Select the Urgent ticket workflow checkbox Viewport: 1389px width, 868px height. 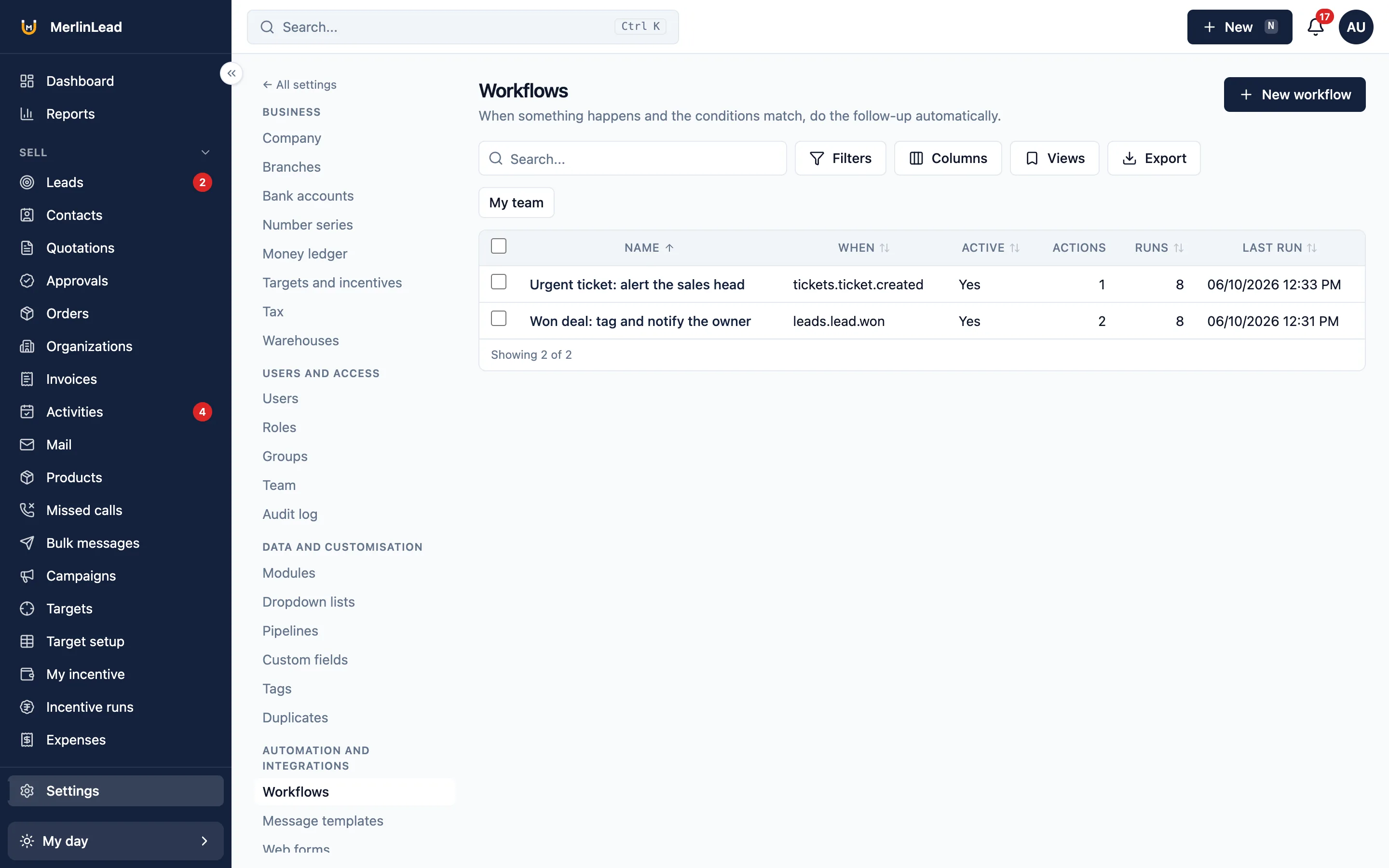(x=498, y=282)
